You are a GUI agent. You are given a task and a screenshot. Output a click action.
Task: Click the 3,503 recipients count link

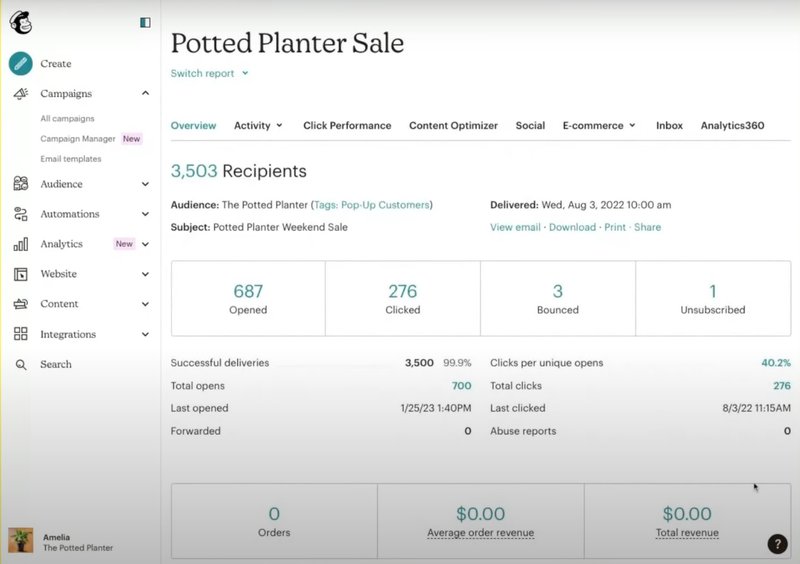tap(194, 171)
